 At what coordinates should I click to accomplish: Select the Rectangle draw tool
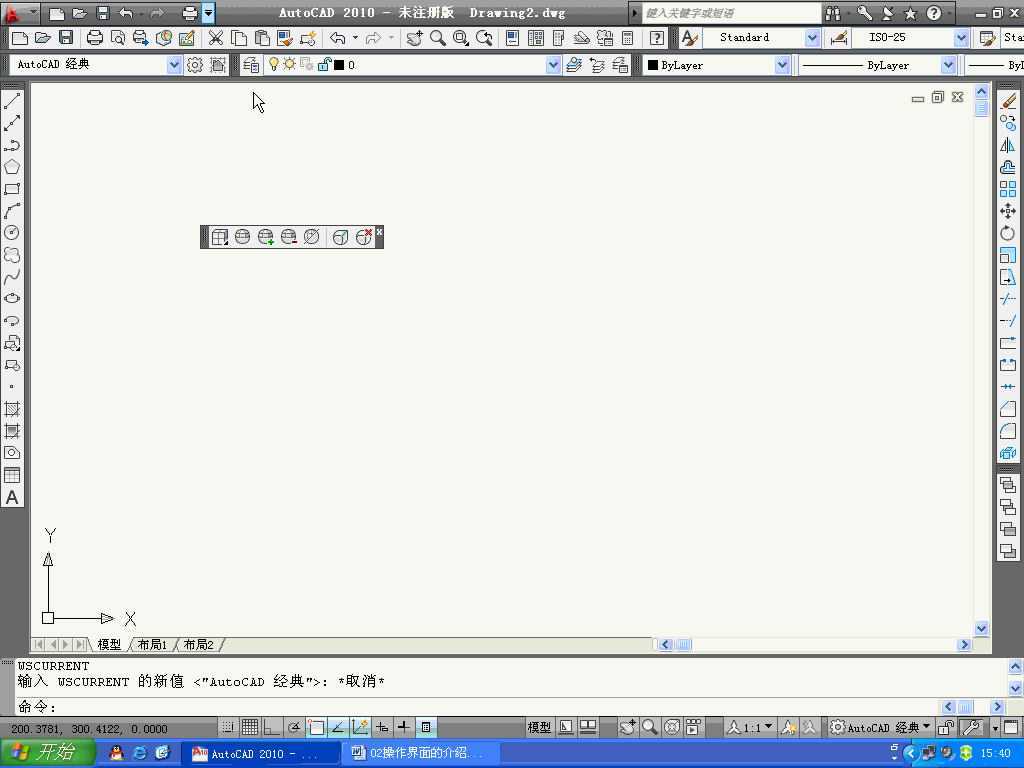tap(12, 189)
